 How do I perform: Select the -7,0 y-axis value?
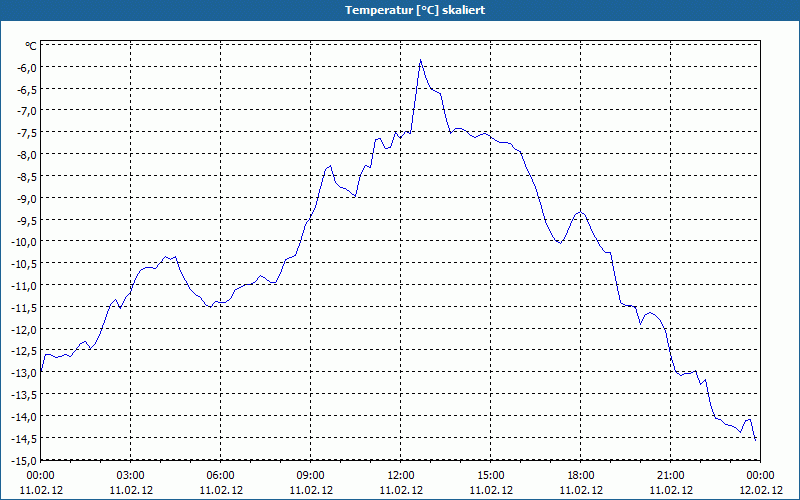pyautogui.click(x=28, y=111)
